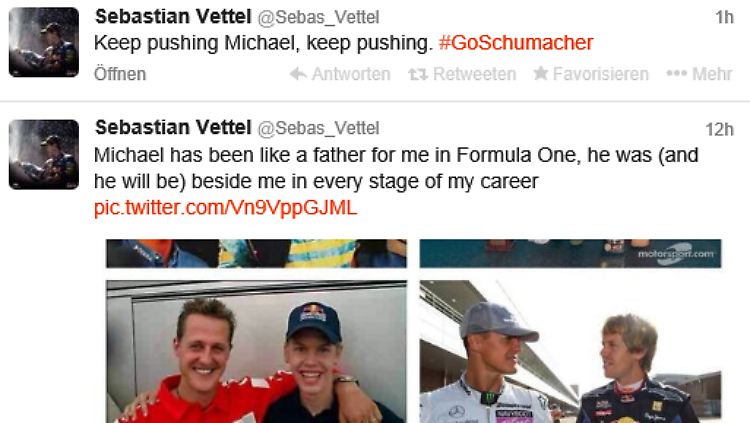
Task: Open Sebastian Vettel's name in the 1h tweet
Action: click(x=170, y=17)
